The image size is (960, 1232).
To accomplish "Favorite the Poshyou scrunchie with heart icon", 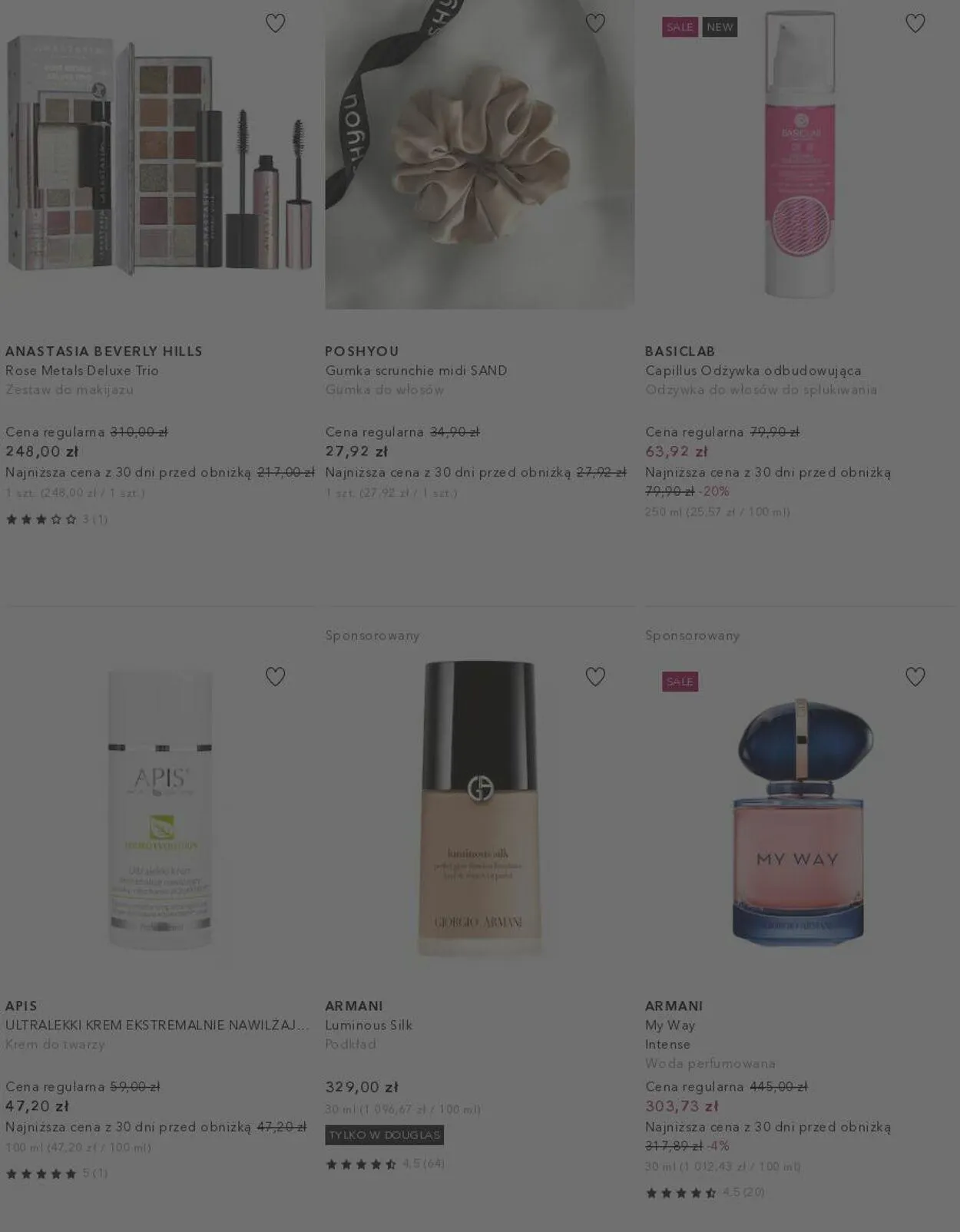I will (x=595, y=23).
